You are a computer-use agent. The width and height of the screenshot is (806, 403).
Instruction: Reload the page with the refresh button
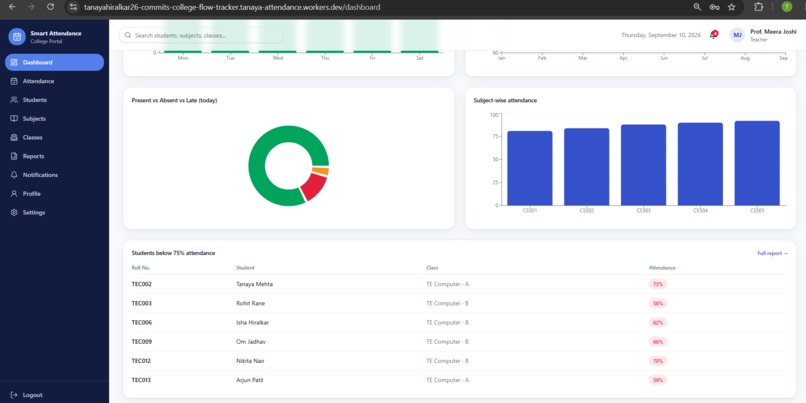[x=50, y=7]
